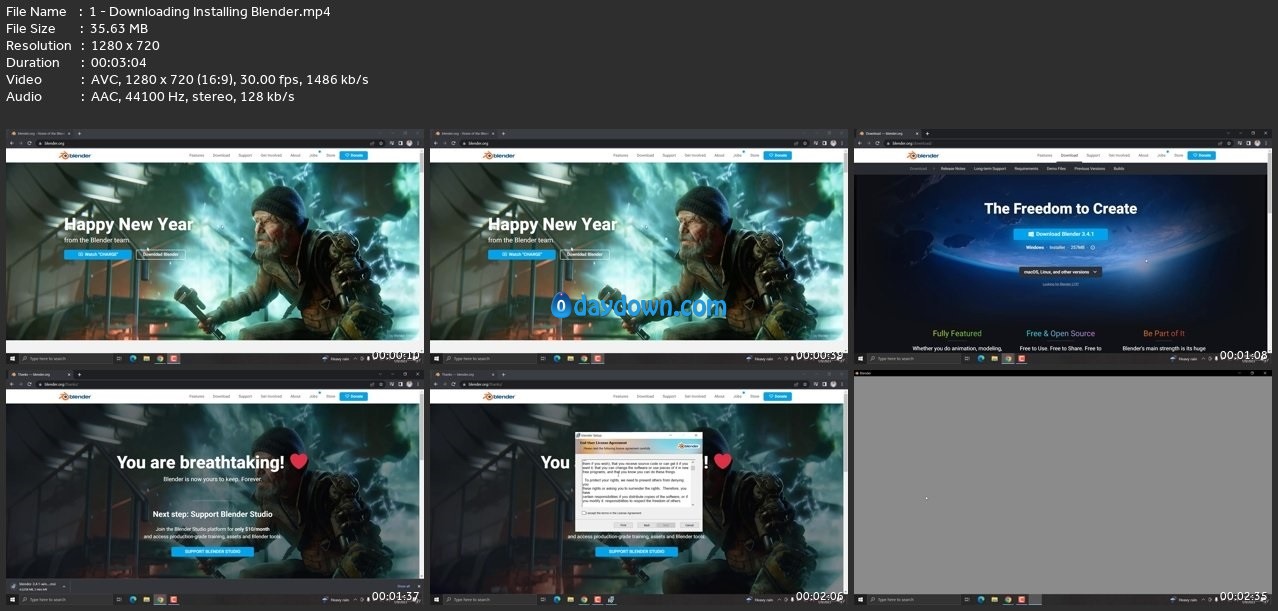Viewport: 1278px width, 611px height.
Task: Click the resolution value "1280 x 720"
Action: point(125,46)
